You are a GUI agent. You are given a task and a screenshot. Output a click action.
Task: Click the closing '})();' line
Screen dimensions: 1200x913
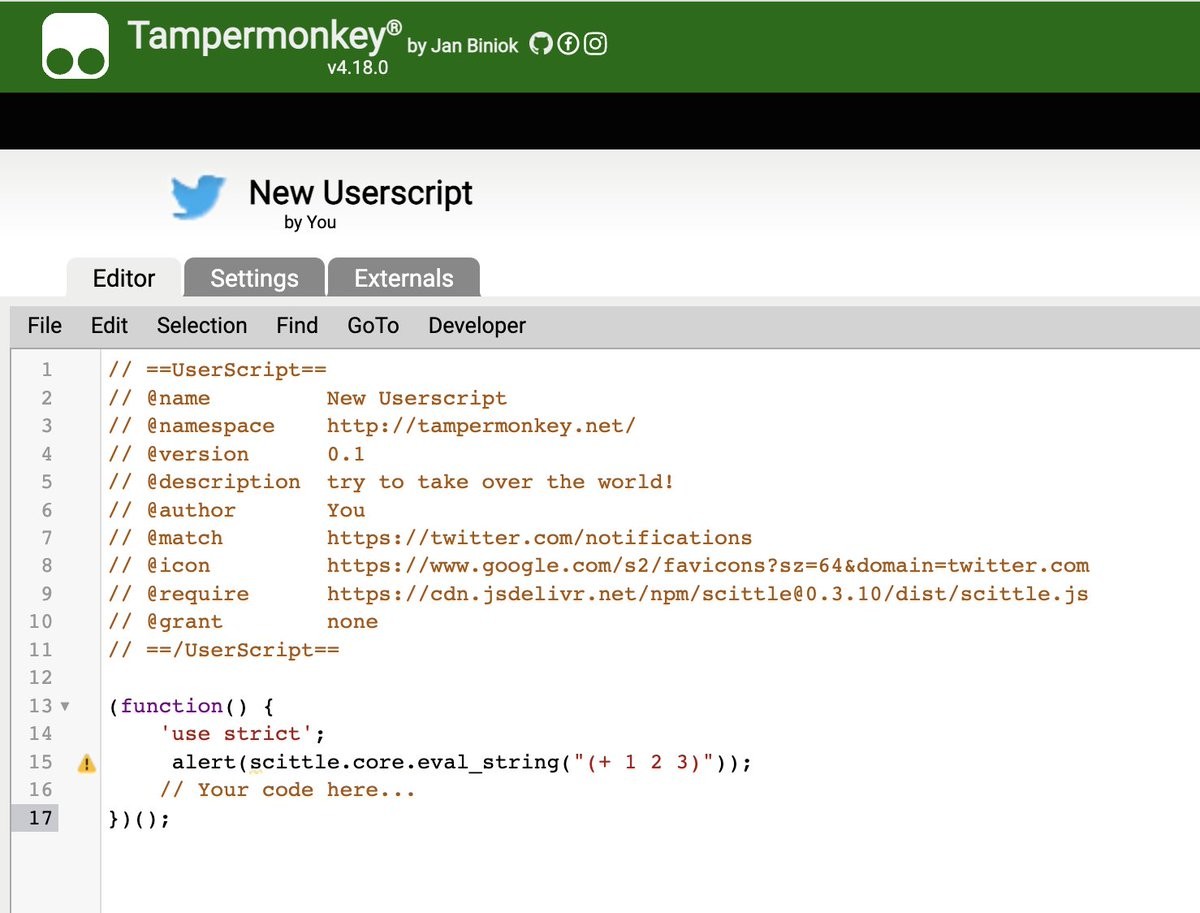click(x=139, y=818)
